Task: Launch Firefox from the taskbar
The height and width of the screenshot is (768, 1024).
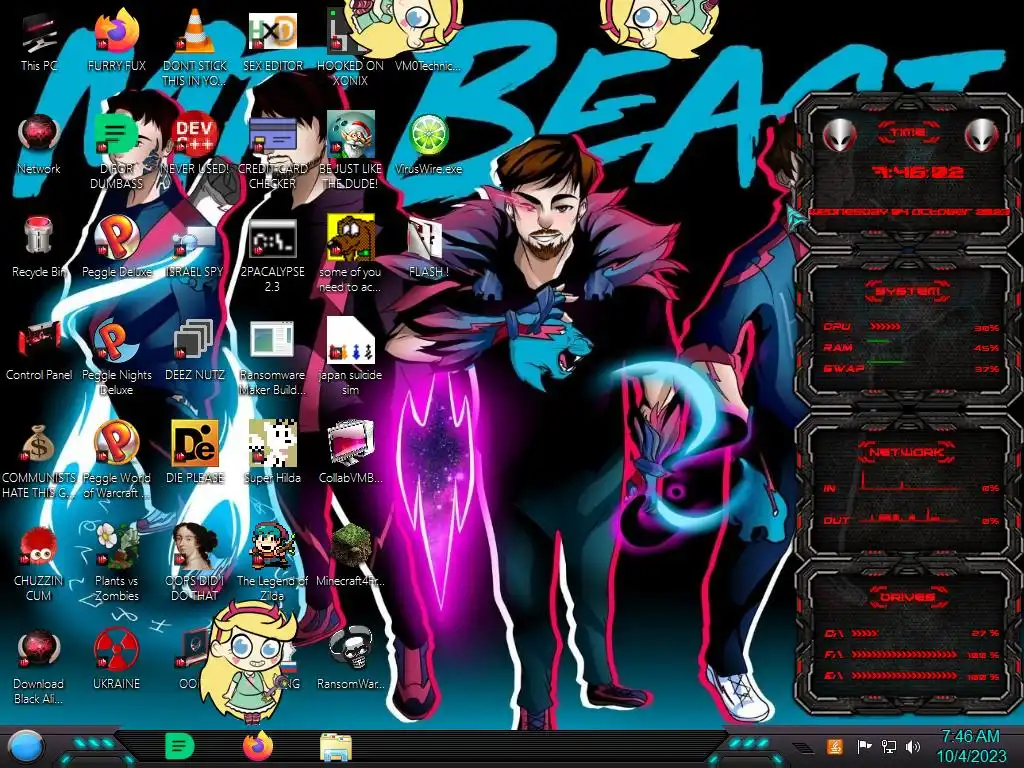Action: (x=258, y=746)
